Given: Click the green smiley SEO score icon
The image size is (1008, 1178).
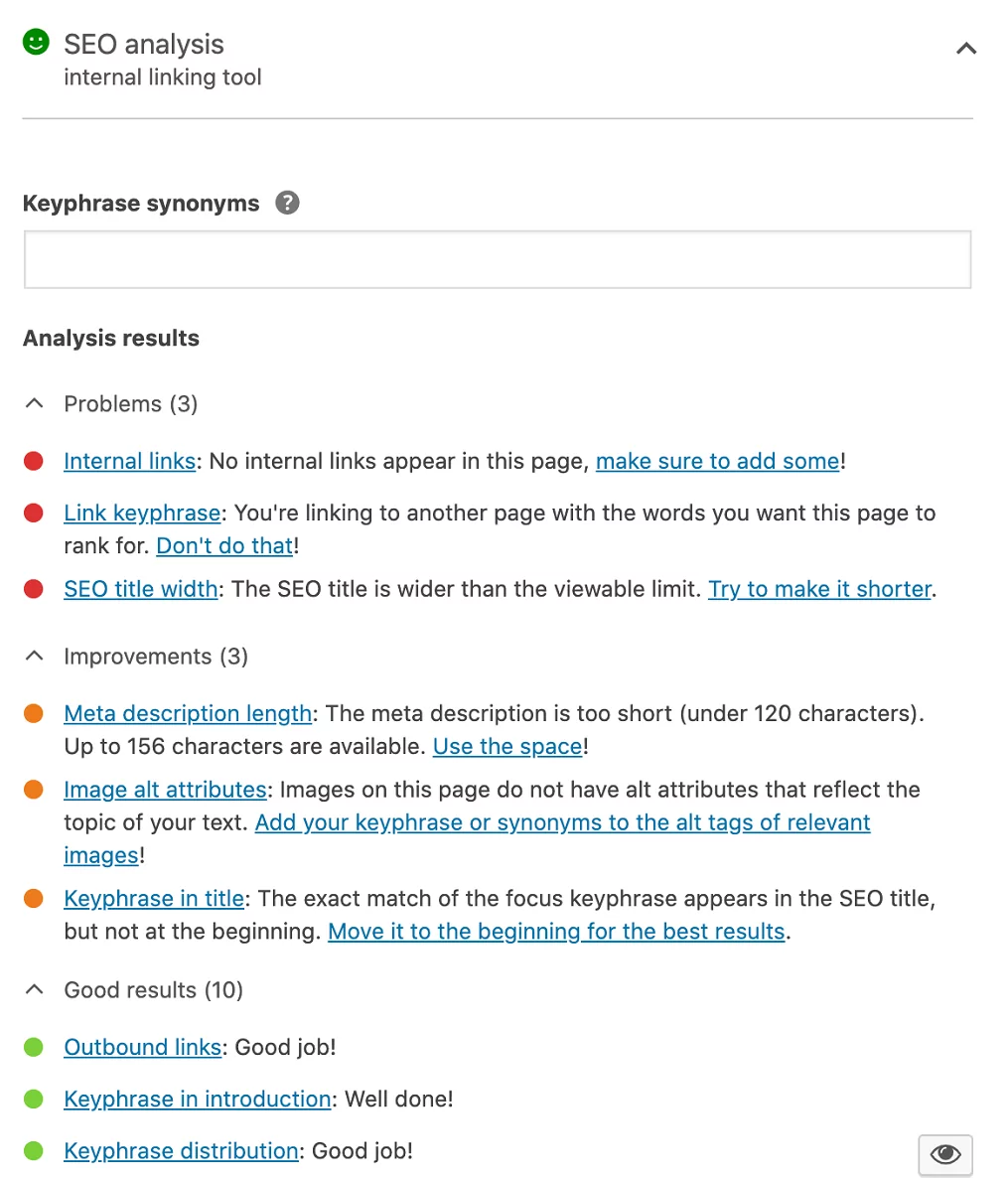Looking at the screenshot, I should point(36,42).
